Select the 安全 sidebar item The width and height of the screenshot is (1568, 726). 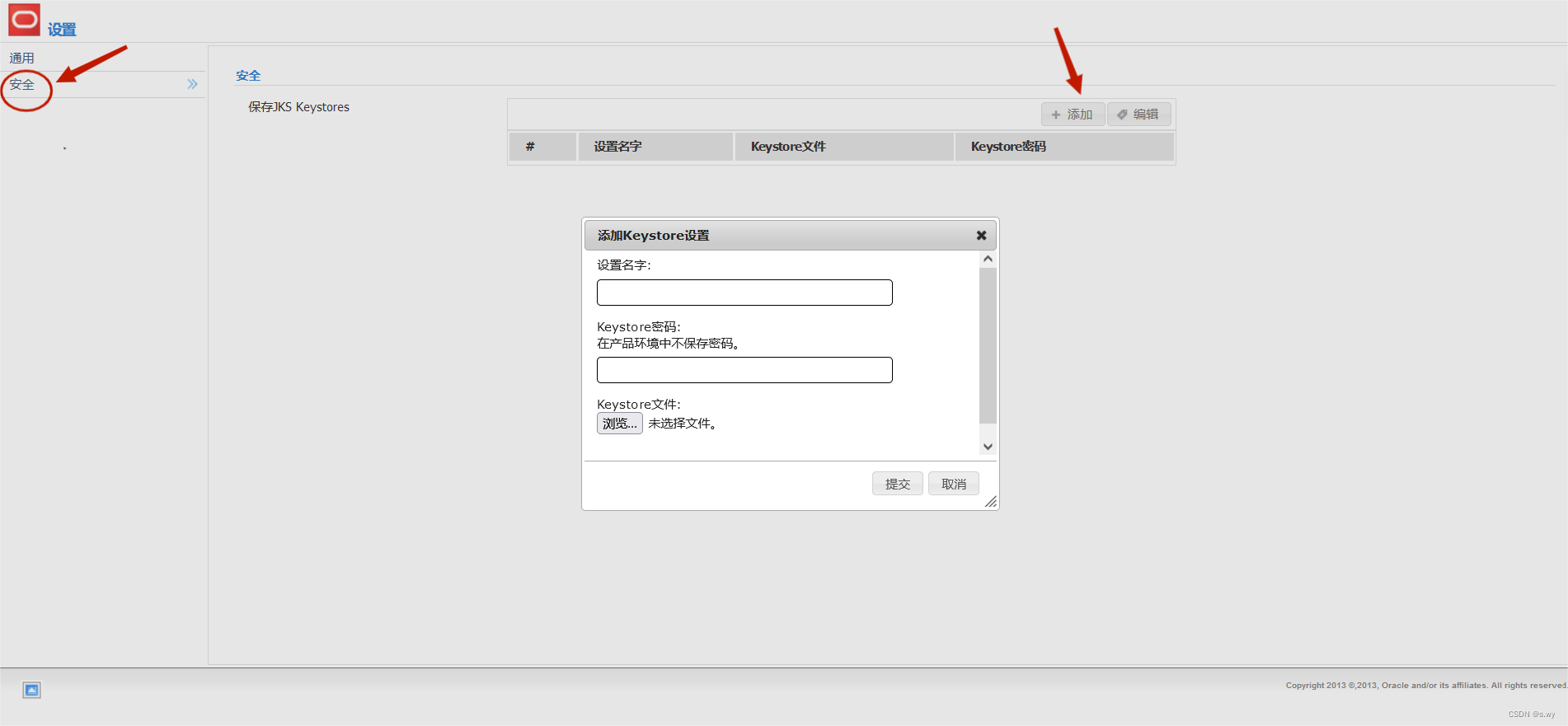22,84
